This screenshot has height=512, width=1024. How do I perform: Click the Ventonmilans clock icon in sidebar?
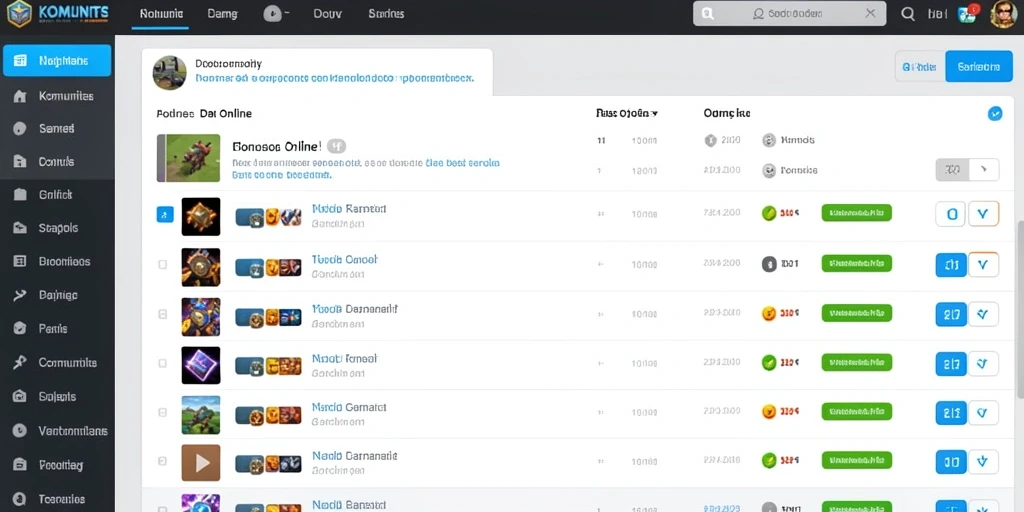20,430
